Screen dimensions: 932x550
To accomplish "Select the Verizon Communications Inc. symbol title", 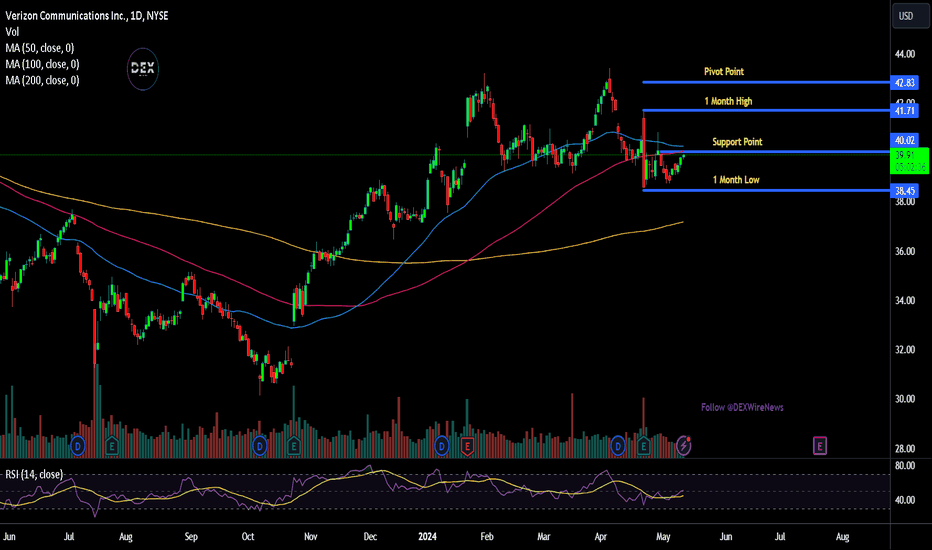I will coord(87,16).
